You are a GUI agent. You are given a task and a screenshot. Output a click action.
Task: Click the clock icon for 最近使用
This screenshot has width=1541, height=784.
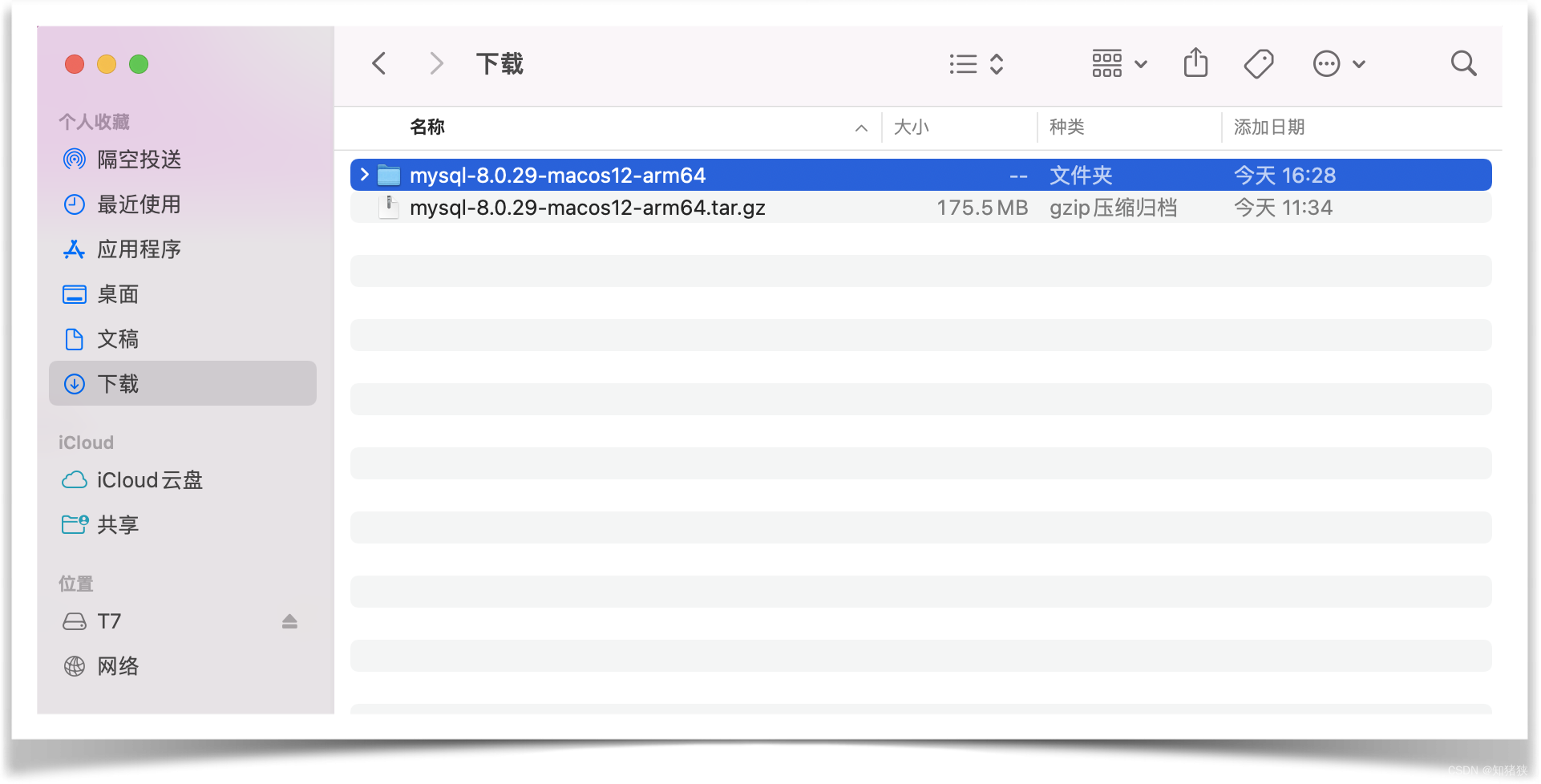75,204
